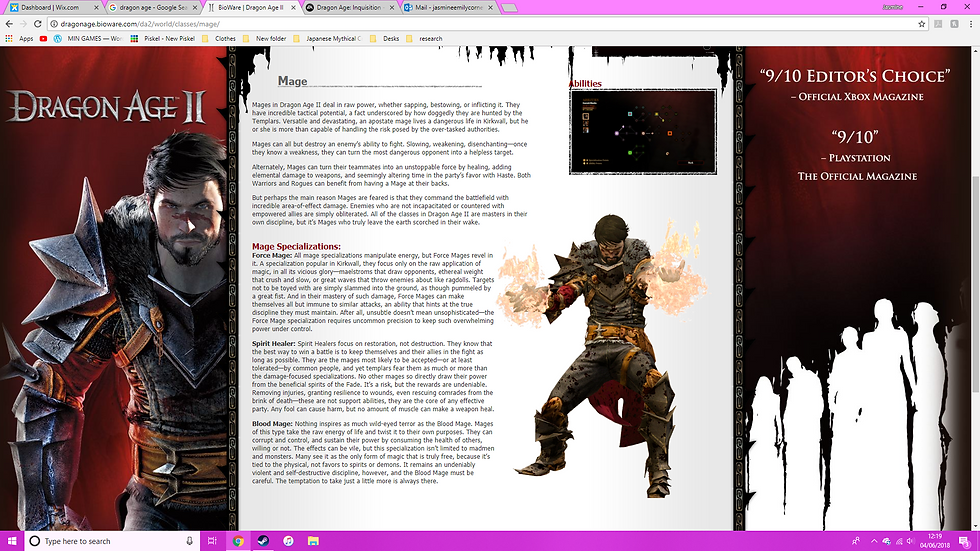Open the New folder bookmark folder
Screen dimensions: 980x551
264,38
